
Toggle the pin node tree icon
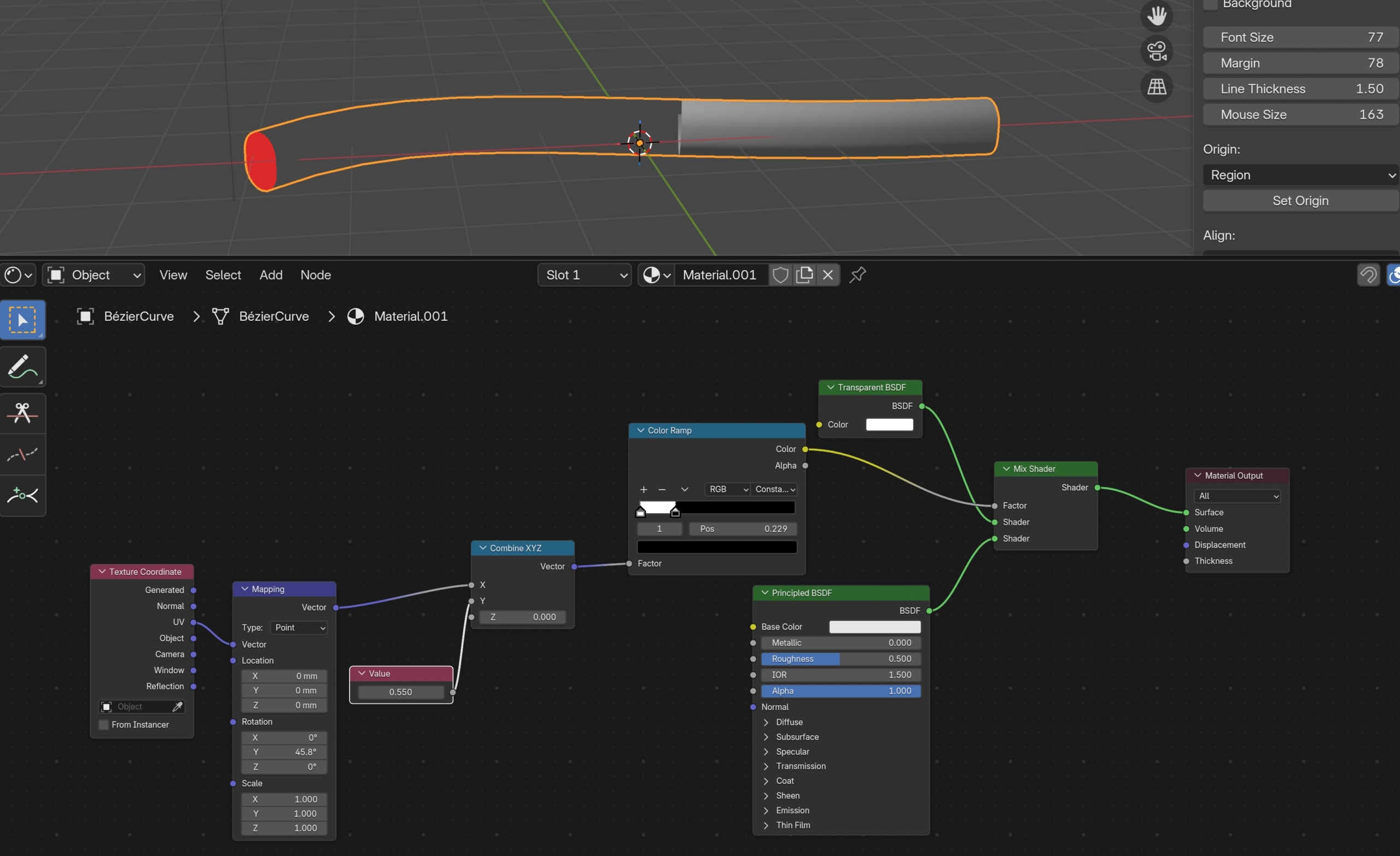click(857, 275)
